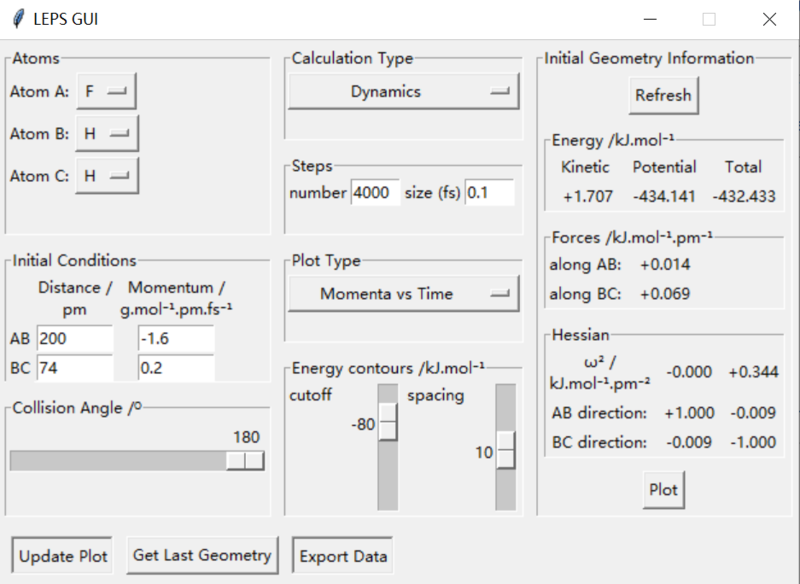Click Get Last Geometry button

[x=202, y=555]
